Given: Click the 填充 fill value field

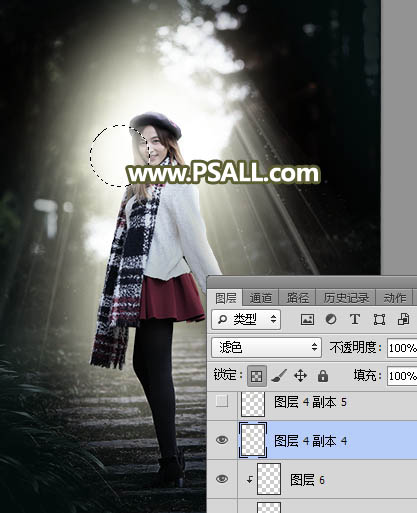Looking at the screenshot, I should point(402,376).
